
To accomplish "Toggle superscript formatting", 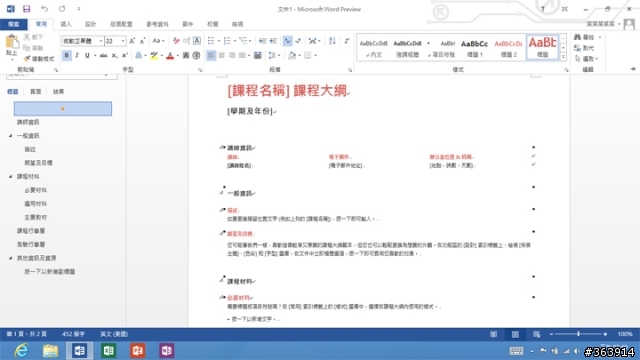I will (x=125, y=56).
